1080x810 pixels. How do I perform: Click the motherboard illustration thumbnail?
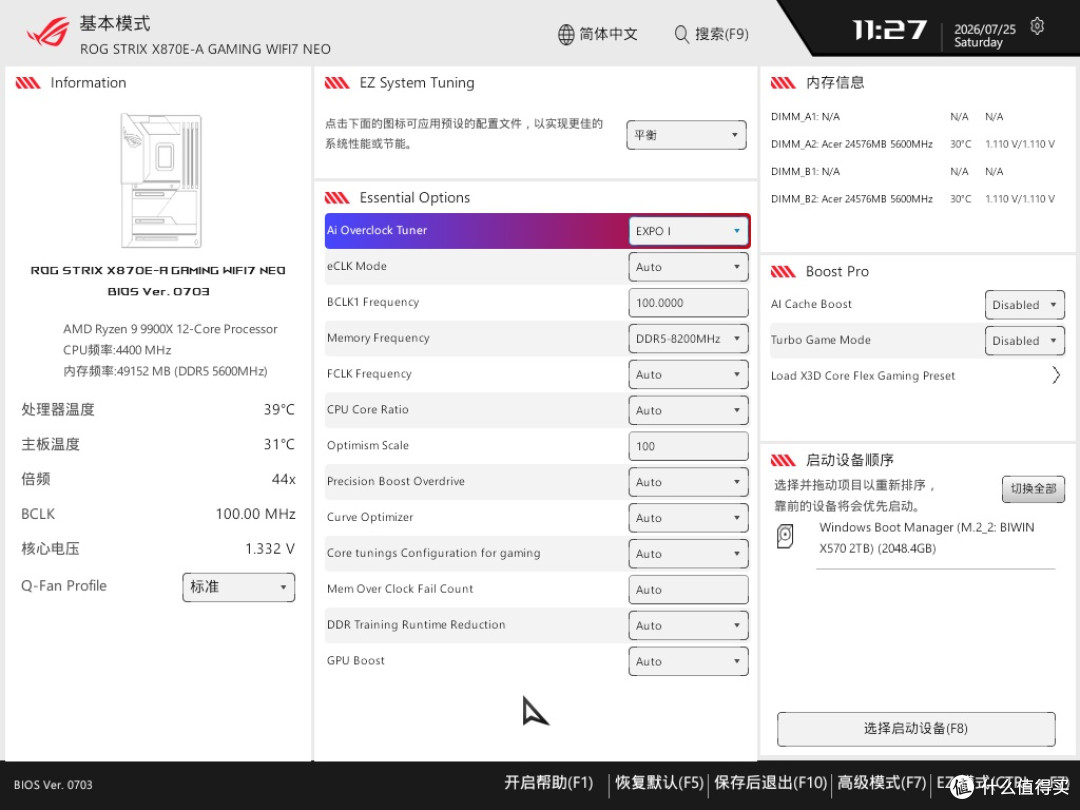pyautogui.click(x=161, y=180)
